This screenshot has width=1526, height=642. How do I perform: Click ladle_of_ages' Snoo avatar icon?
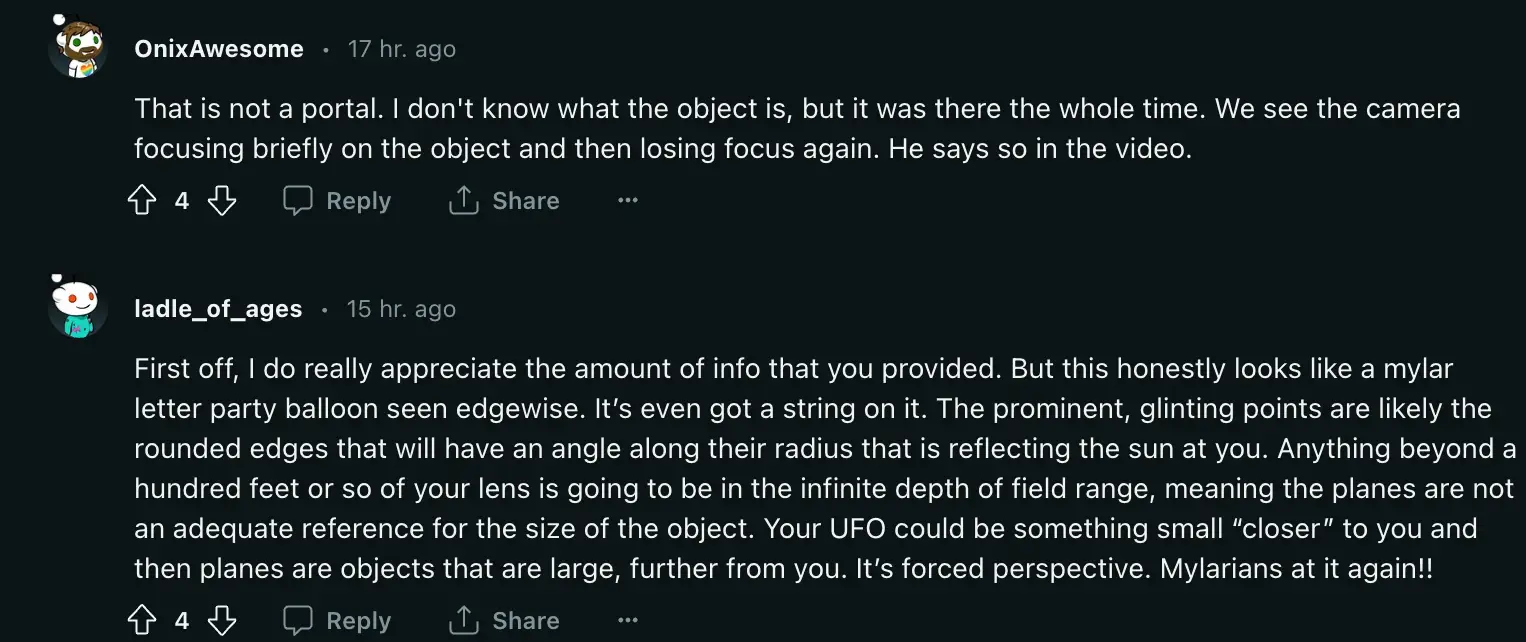[x=77, y=308]
